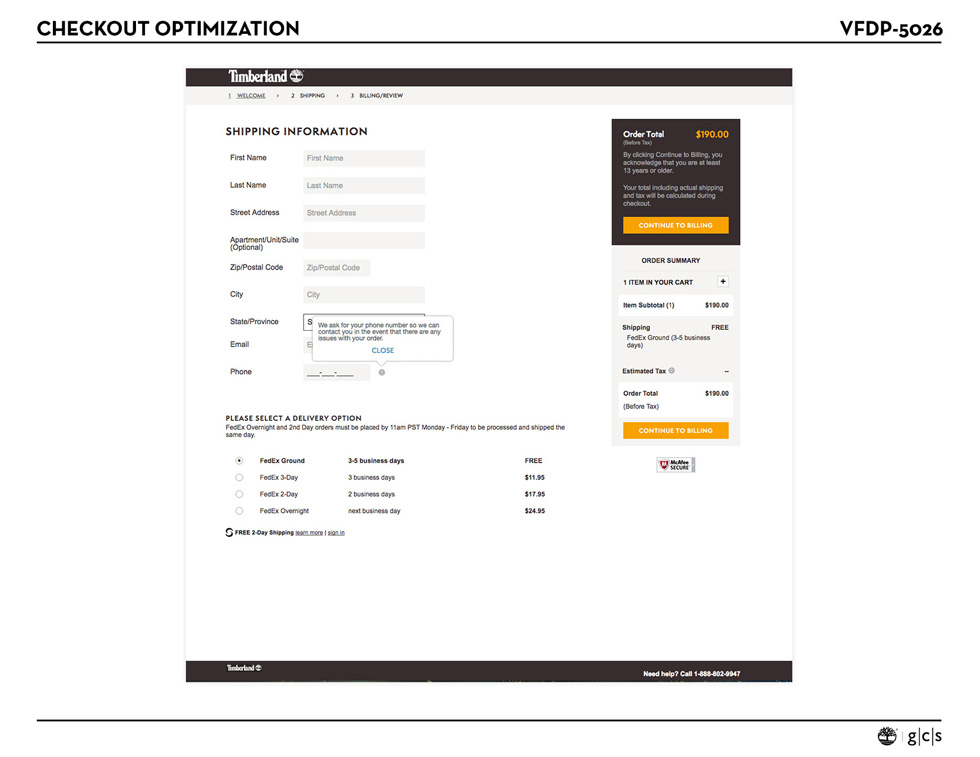Click Continue to Billing below order summary
Viewport: 980px width, 757px height.
click(x=676, y=431)
